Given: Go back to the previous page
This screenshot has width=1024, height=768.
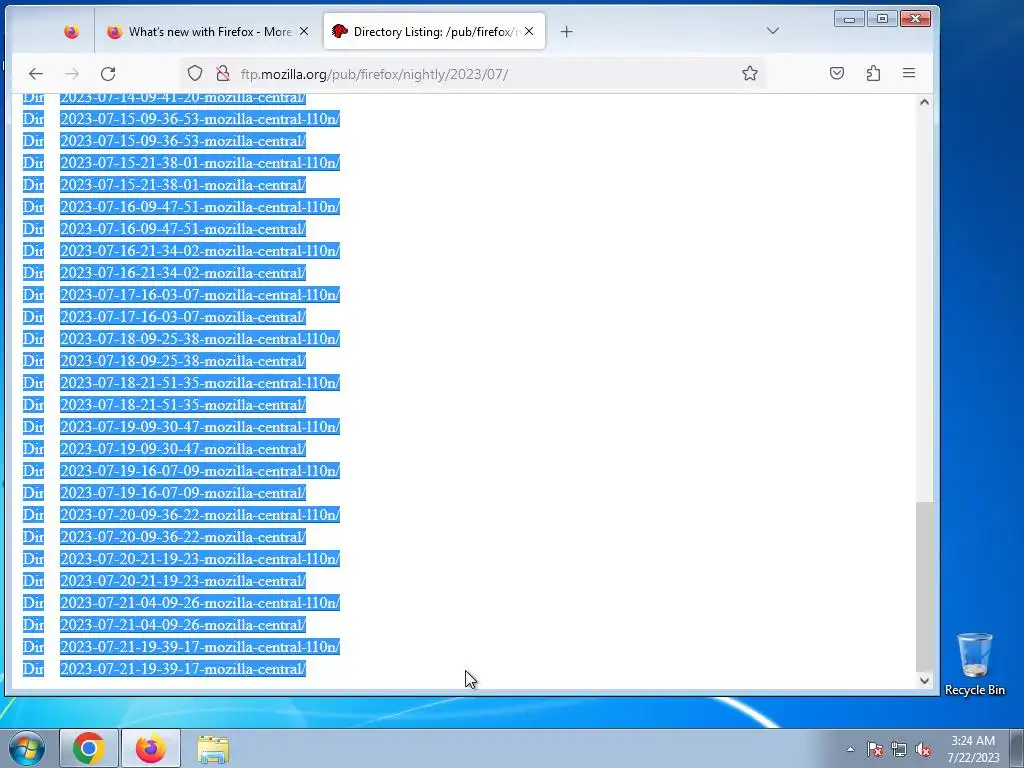Looking at the screenshot, I should 36,74.
